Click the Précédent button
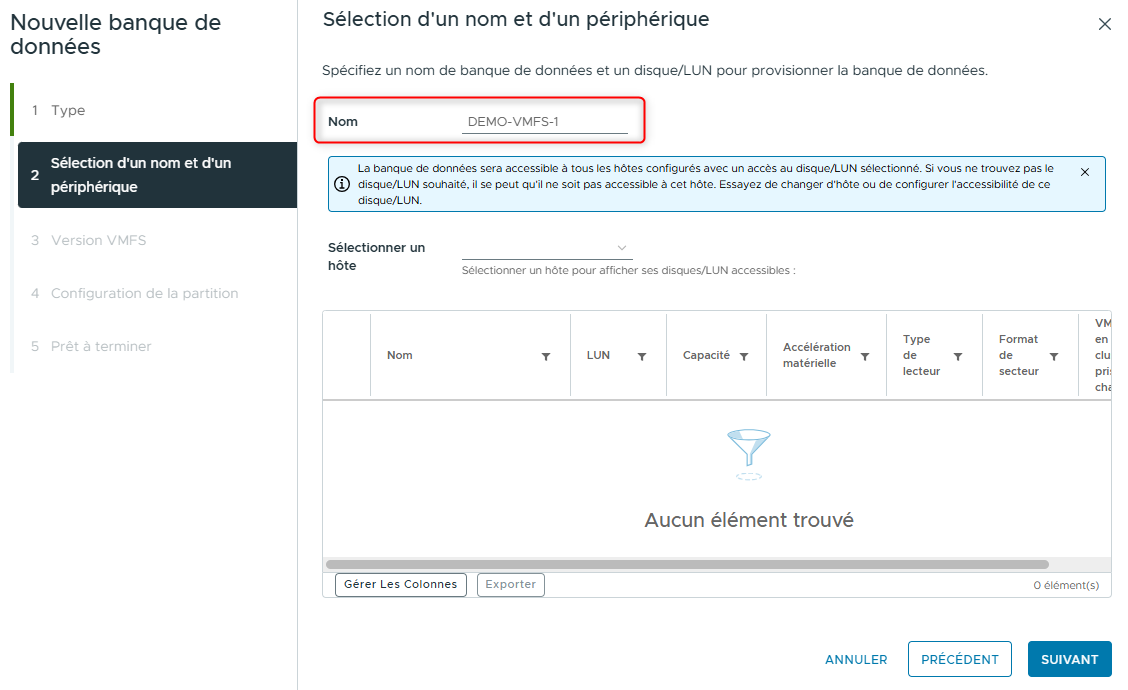The image size is (1128, 690). coord(959,659)
